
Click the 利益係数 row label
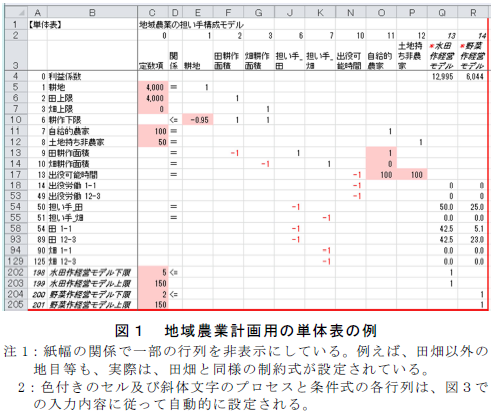point(65,76)
